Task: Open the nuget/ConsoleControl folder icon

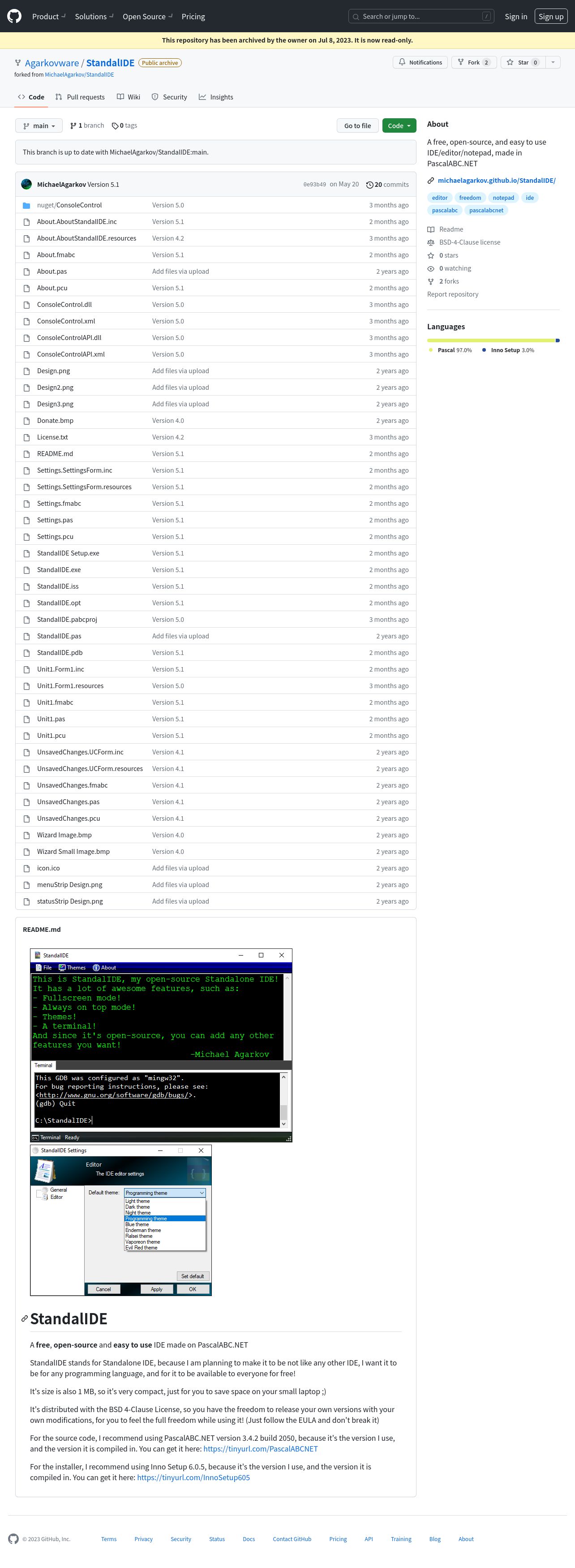Action: coord(26,205)
